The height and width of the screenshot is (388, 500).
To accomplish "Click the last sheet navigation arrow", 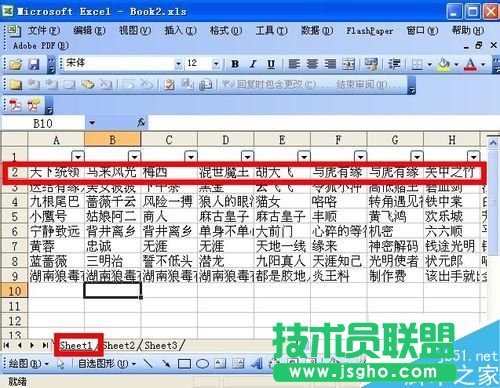I will click(x=45, y=345).
